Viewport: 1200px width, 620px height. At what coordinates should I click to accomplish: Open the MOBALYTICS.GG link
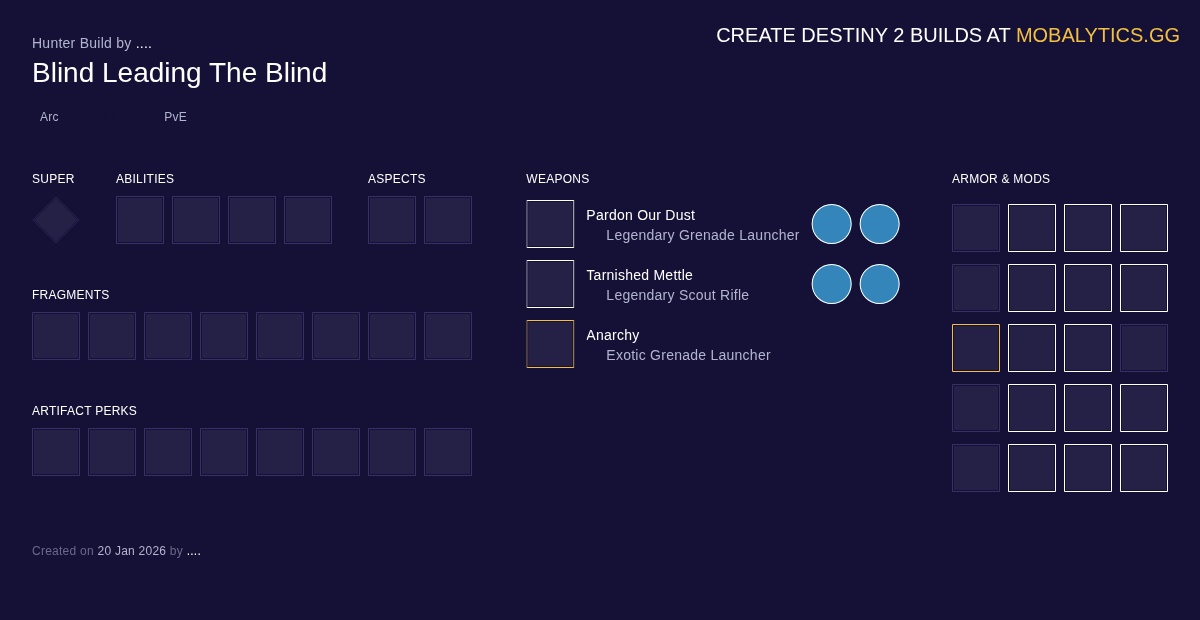tap(1098, 35)
